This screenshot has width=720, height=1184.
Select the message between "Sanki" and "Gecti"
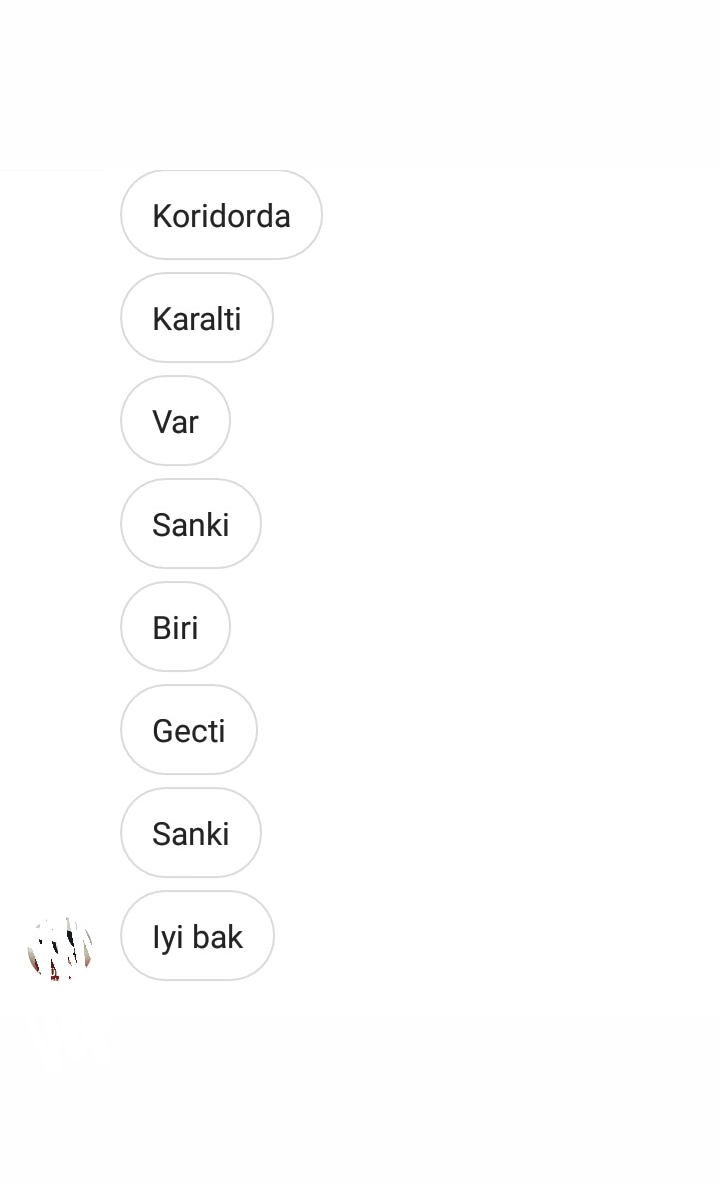[x=175, y=627]
